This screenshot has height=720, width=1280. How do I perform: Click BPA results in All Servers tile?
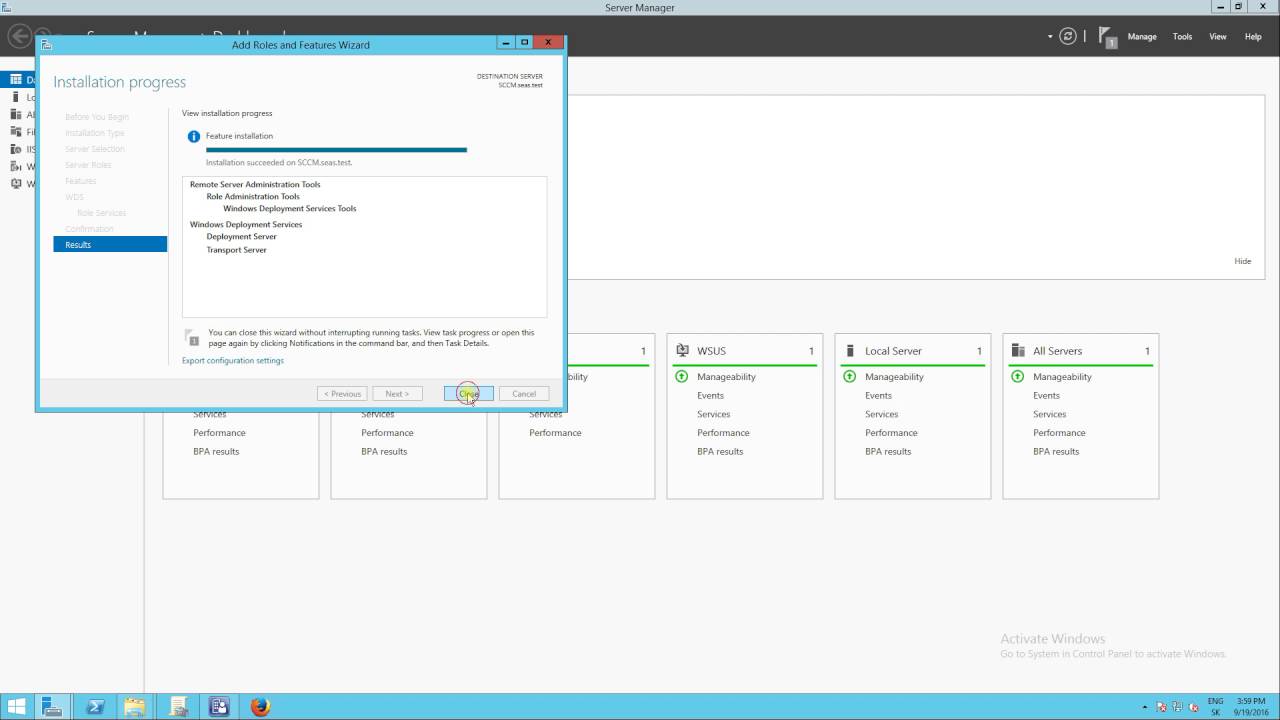click(1056, 452)
